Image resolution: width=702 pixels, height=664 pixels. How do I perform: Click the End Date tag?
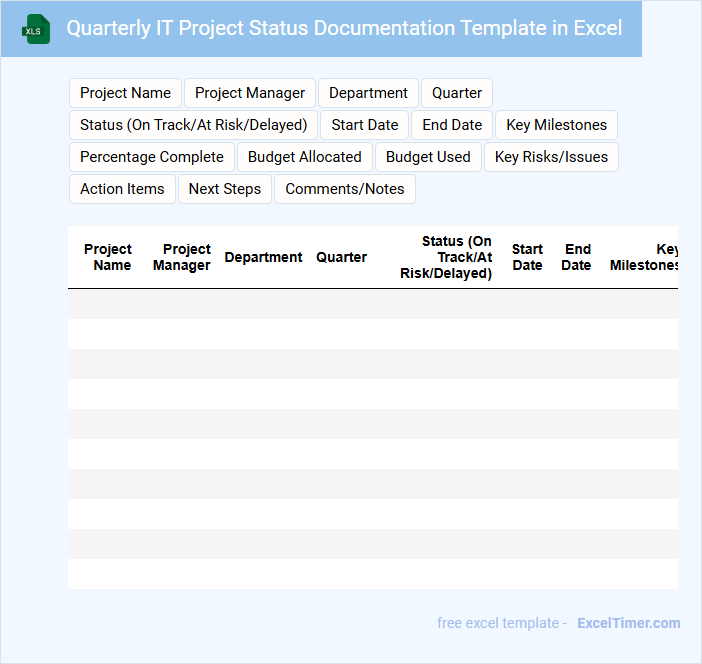tap(452, 125)
